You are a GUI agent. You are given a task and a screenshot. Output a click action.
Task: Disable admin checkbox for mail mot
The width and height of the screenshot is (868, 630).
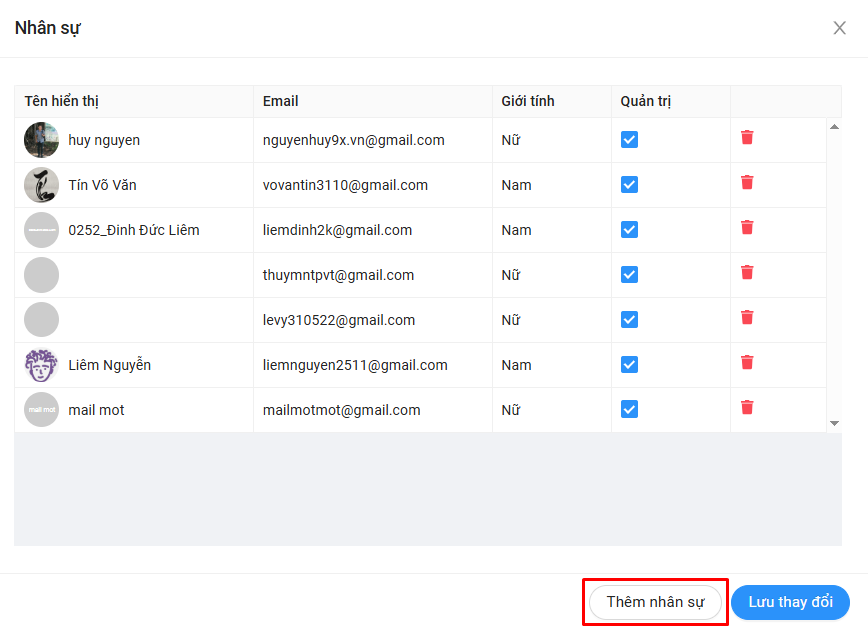(x=629, y=410)
